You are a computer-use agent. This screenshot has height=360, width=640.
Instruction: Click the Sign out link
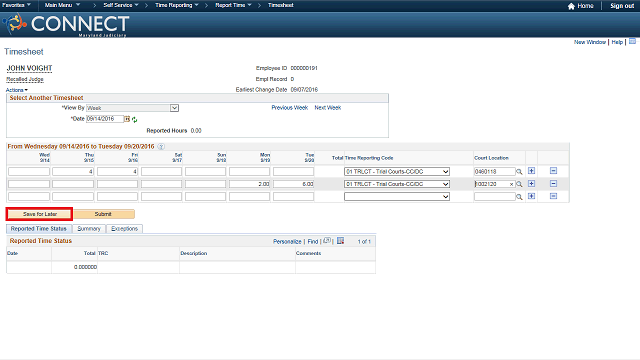tap(622, 6)
